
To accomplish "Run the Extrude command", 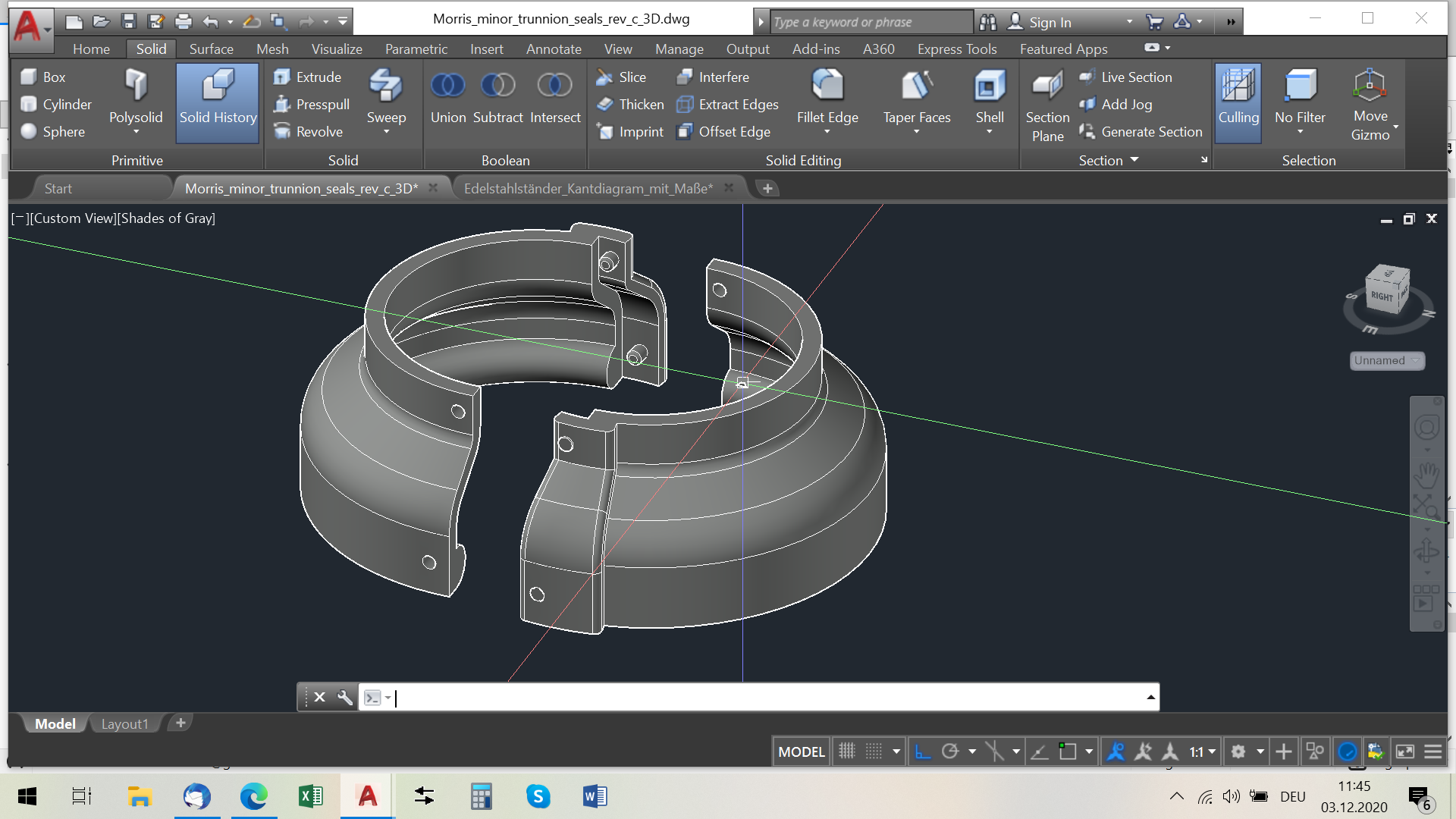I will point(307,77).
